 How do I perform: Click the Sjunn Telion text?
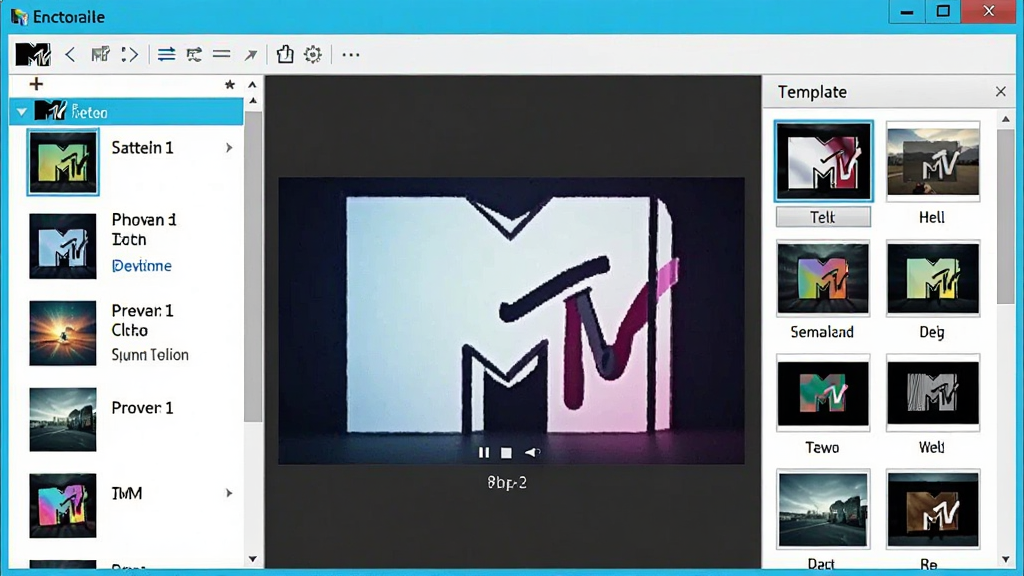coord(150,355)
